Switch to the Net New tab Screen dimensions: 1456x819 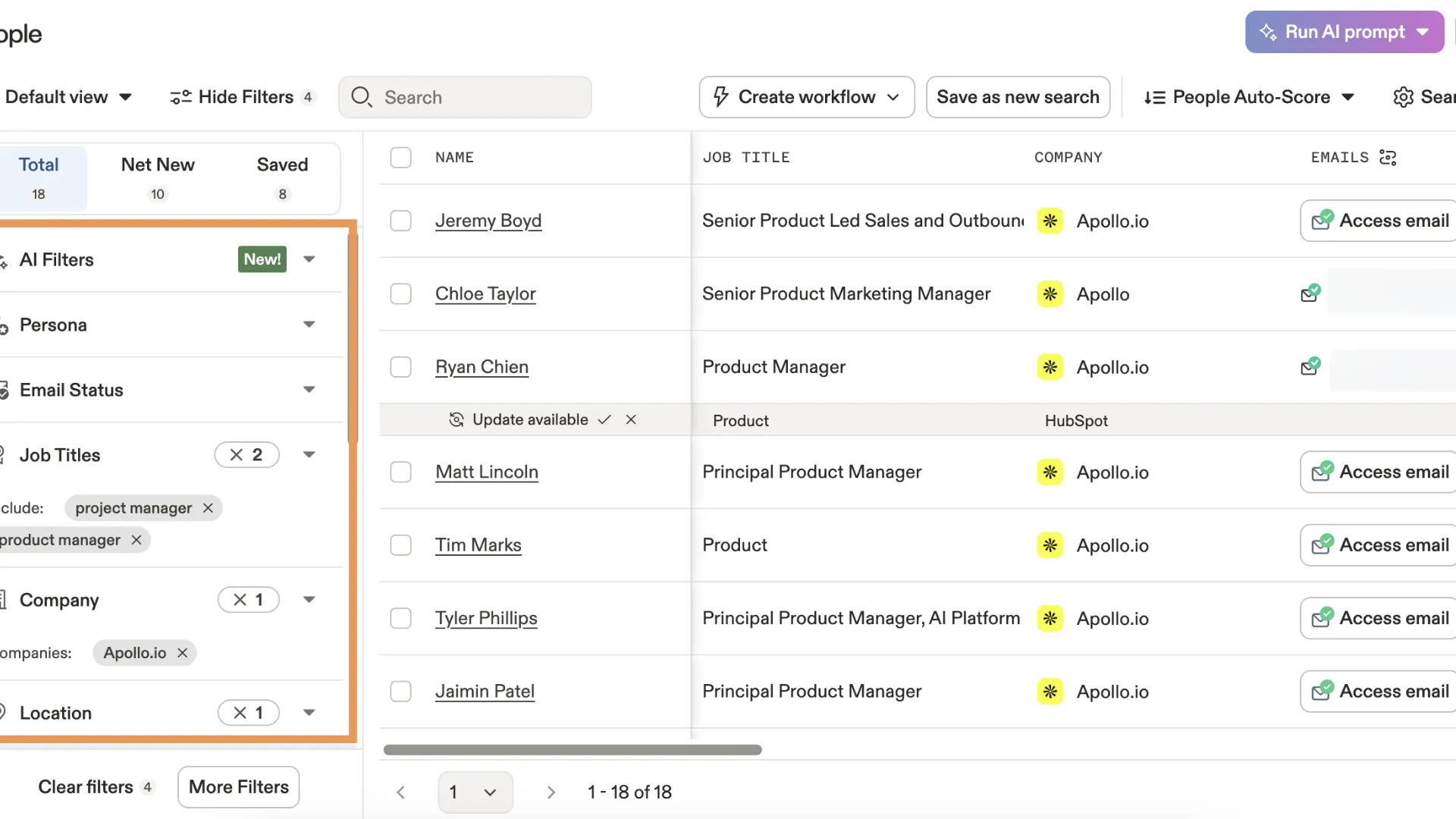click(158, 177)
